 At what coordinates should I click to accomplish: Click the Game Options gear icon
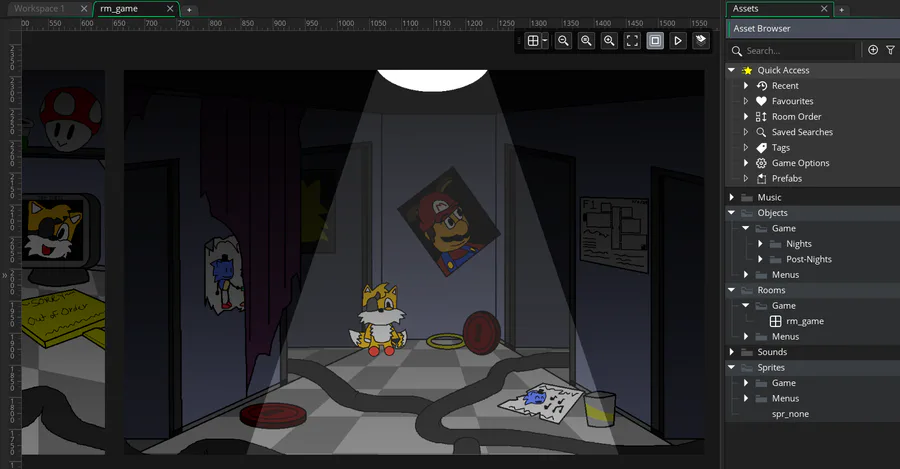762,163
